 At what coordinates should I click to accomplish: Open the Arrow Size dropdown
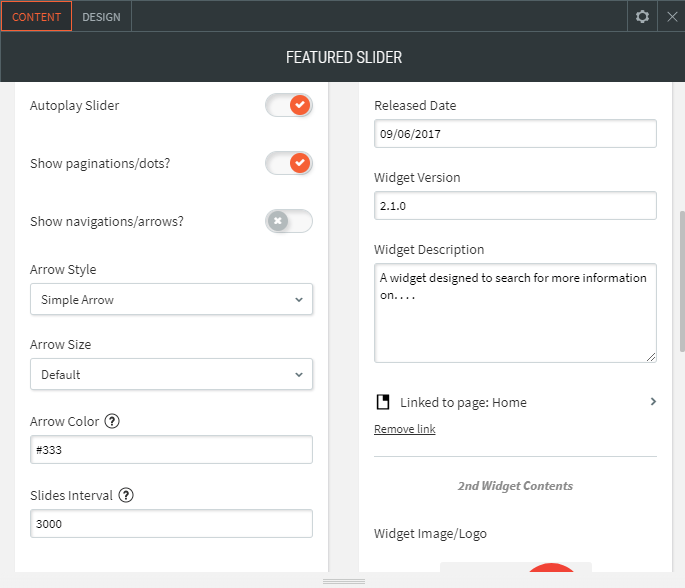171,374
